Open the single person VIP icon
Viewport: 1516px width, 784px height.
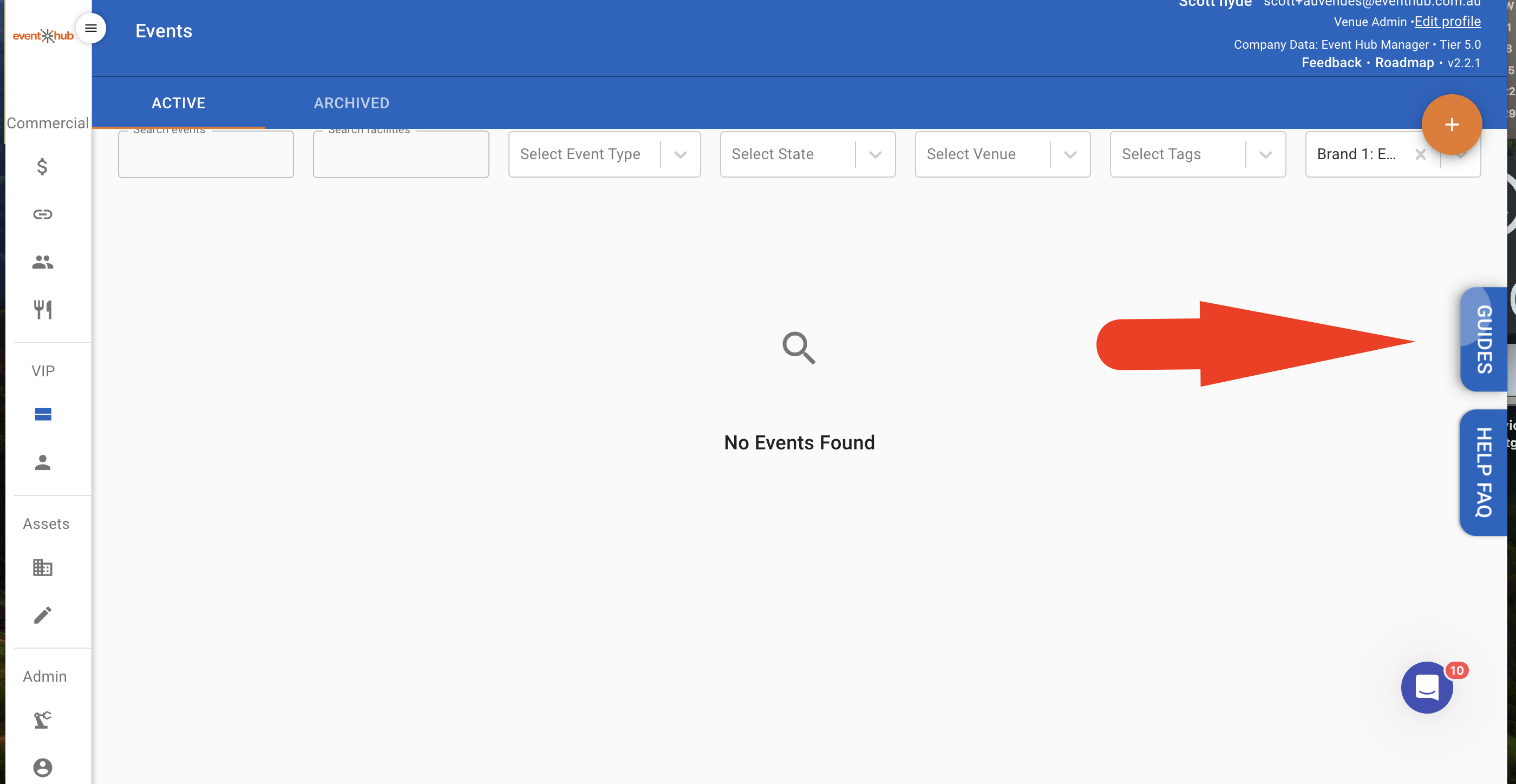[x=42, y=462]
